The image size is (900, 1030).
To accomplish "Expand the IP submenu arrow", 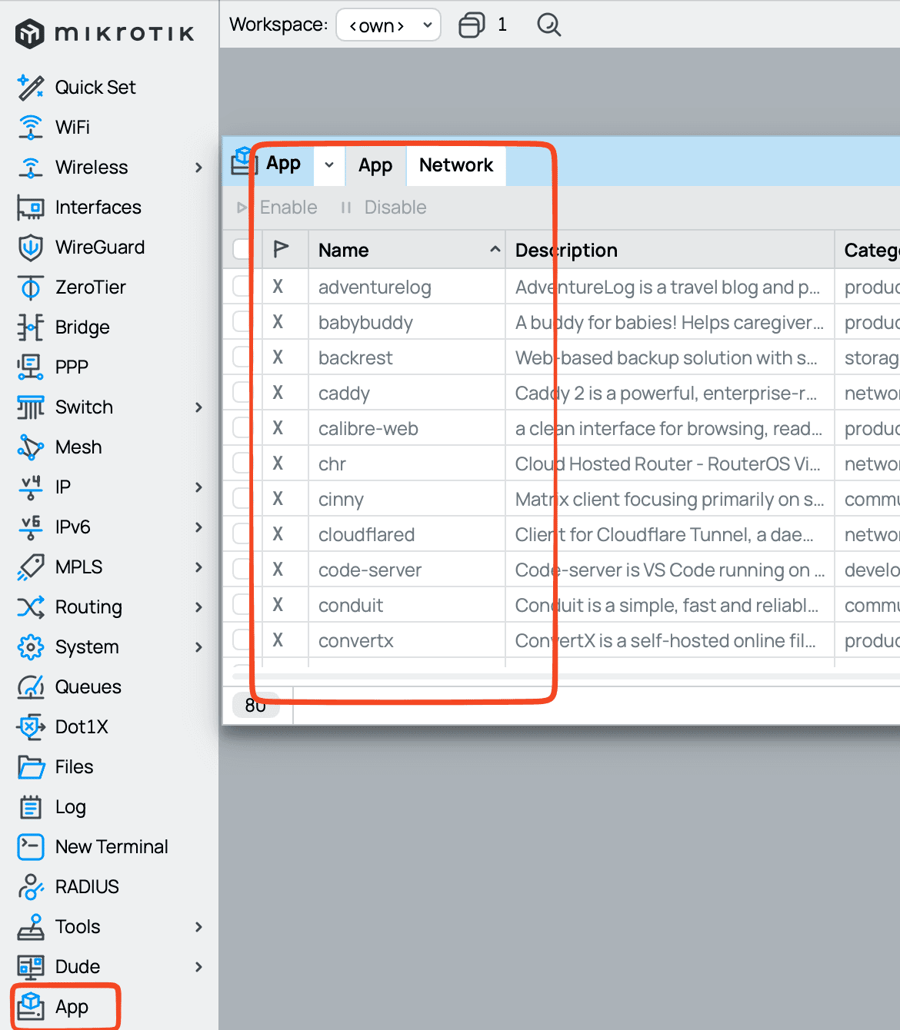I will [198, 487].
